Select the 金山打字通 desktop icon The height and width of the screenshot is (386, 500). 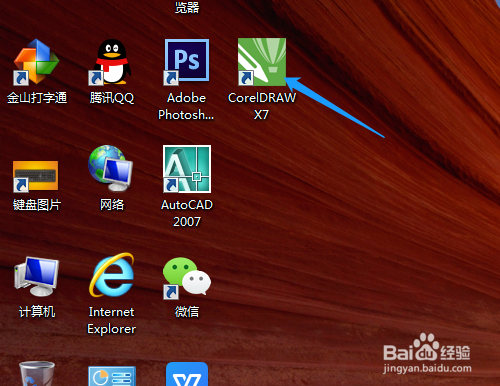(x=36, y=62)
